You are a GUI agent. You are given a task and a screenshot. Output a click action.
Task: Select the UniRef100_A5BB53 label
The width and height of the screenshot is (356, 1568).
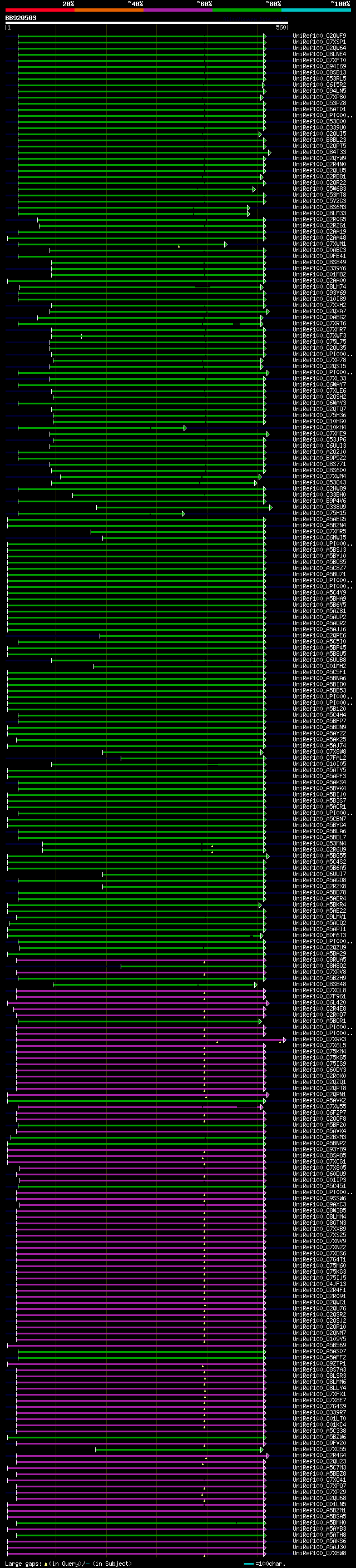319,690
